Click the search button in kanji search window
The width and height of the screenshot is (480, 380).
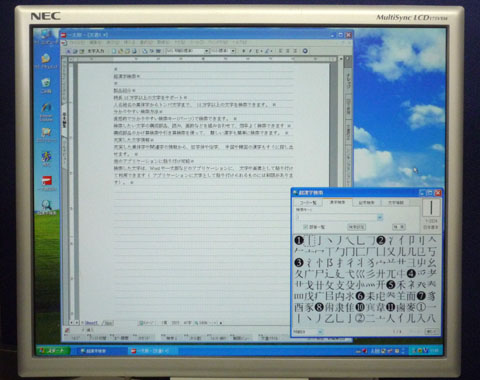(398, 227)
